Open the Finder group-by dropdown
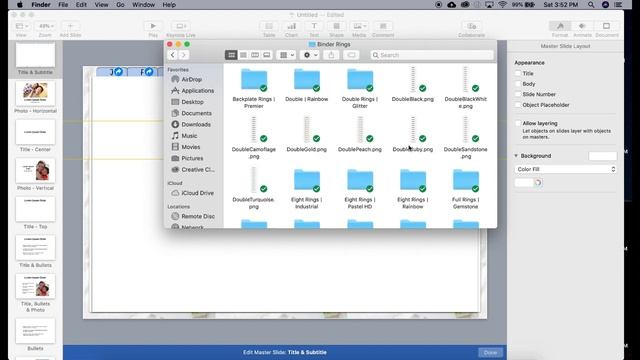This screenshot has width=640, height=360. 287,55
